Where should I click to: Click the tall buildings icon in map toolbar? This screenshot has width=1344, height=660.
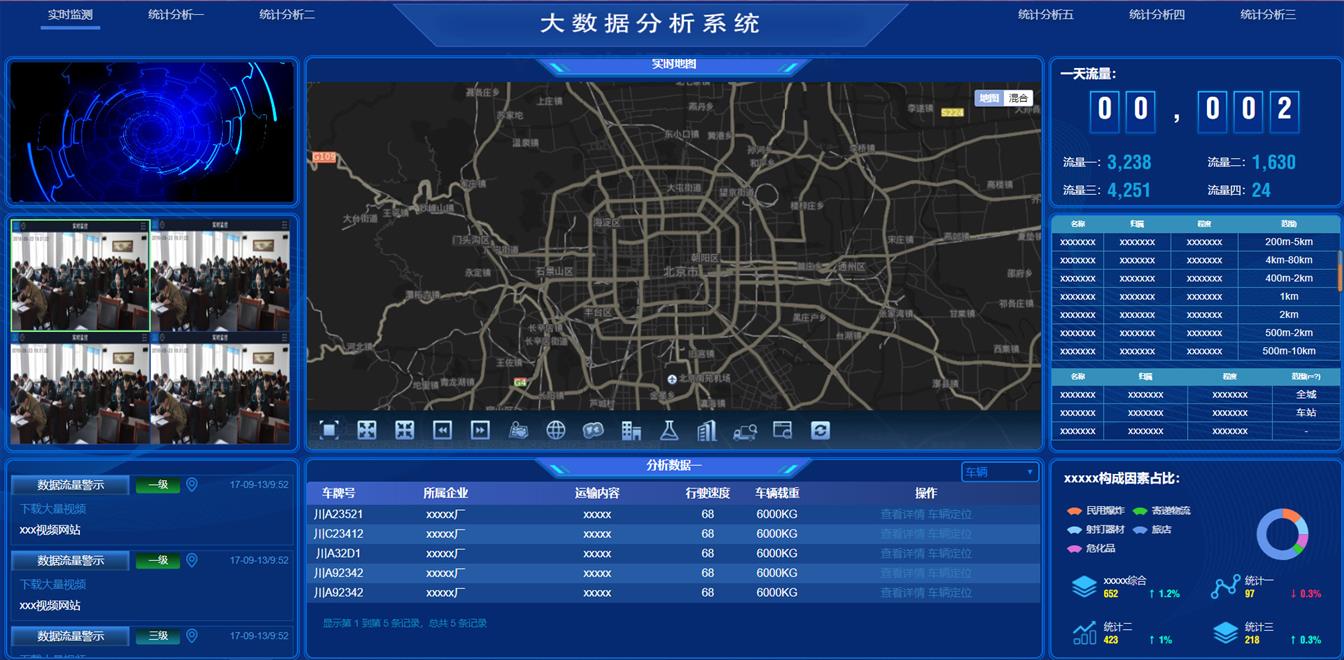point(707,430)
